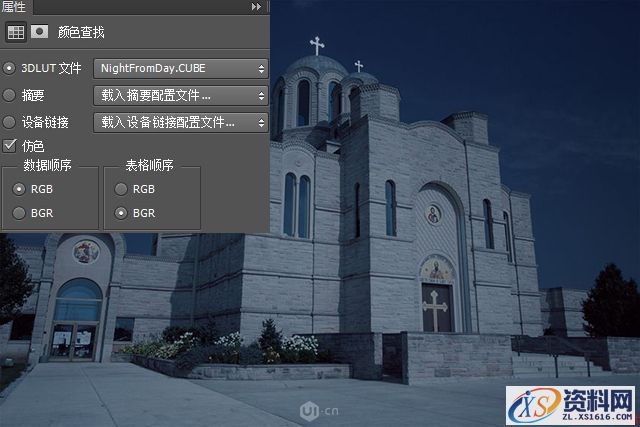The image size is (640, 427).
Task: Click the 数据顺序 group label
Action: [x=47, y=165]
